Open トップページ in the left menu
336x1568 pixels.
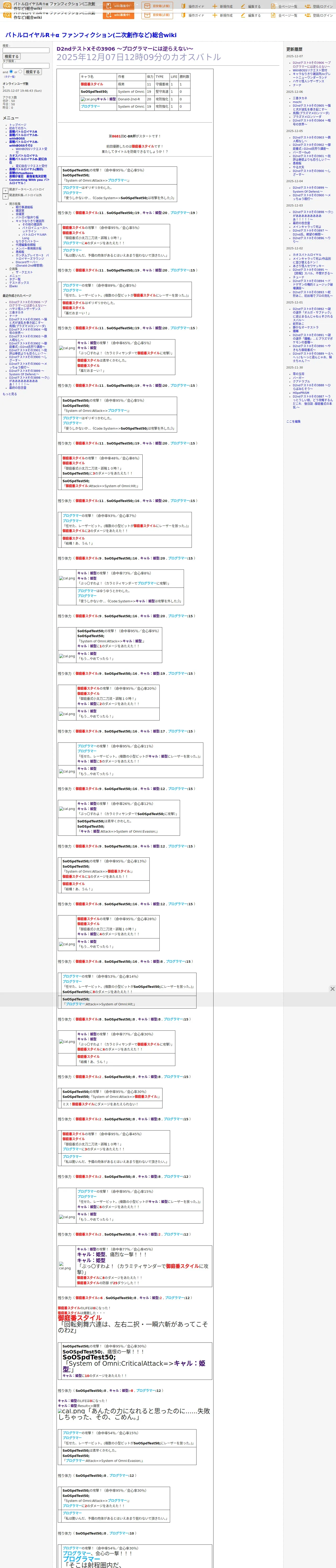click(18, 125)
